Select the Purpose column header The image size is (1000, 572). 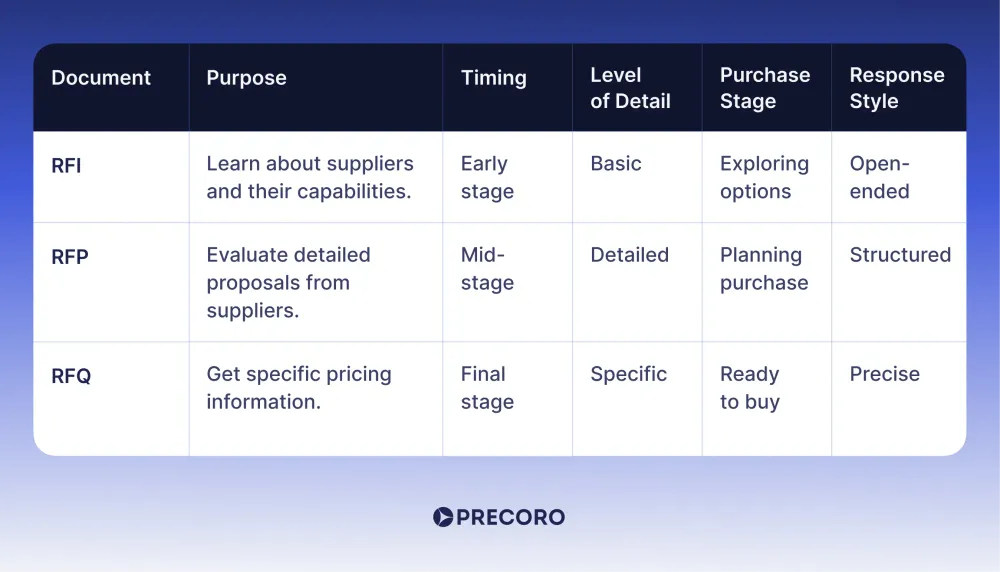tap(246, 78)
